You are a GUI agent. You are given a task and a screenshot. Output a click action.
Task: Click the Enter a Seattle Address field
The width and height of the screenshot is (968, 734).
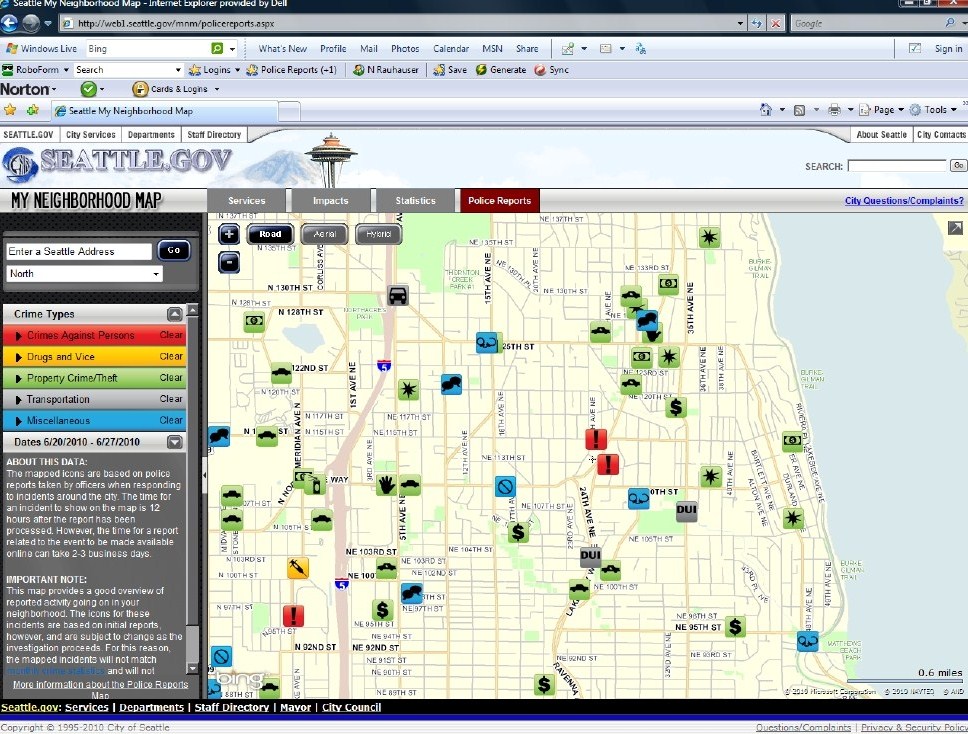(x=79, y=252)
